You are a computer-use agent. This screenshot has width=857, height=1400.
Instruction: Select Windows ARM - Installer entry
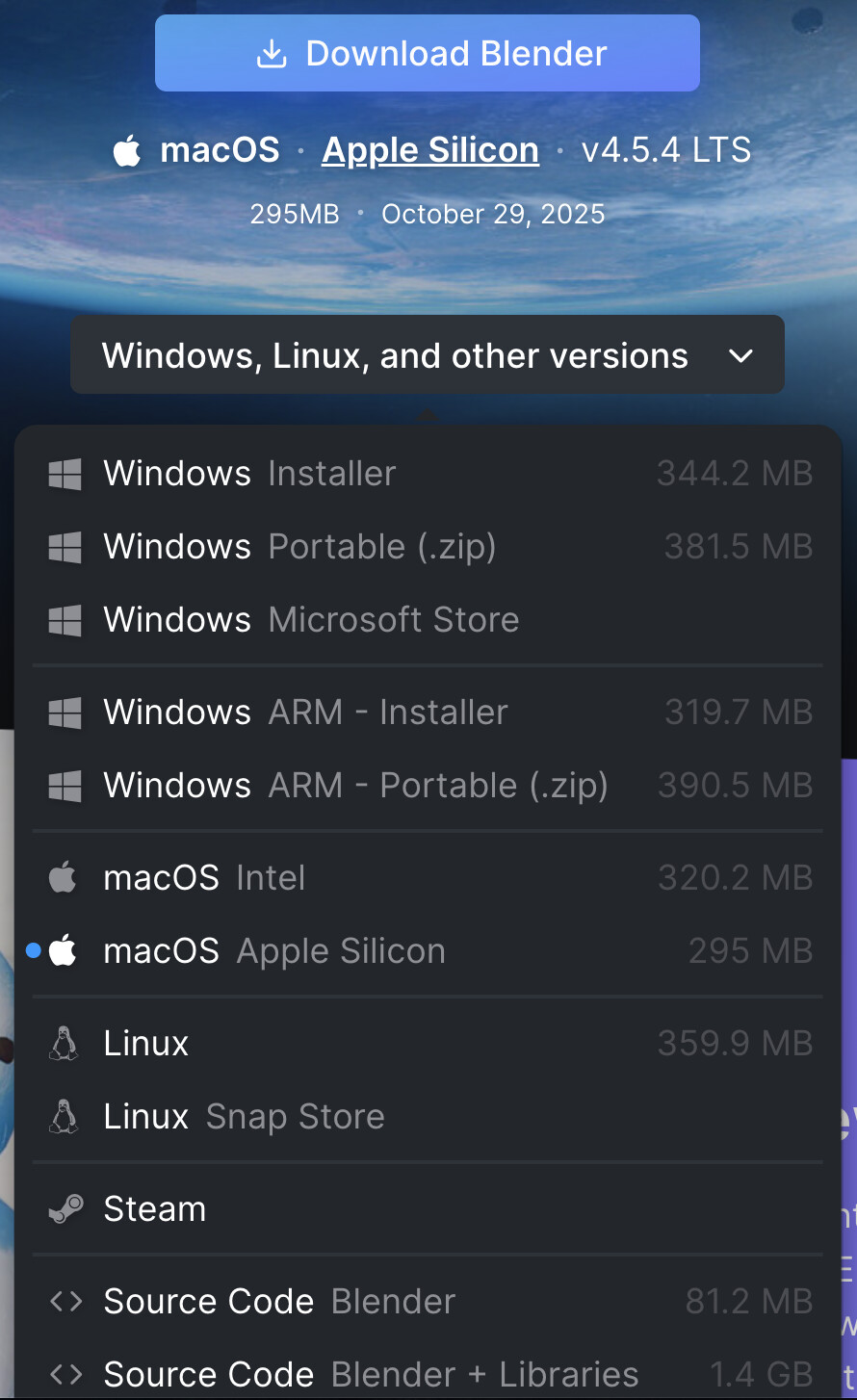(305, 713)
